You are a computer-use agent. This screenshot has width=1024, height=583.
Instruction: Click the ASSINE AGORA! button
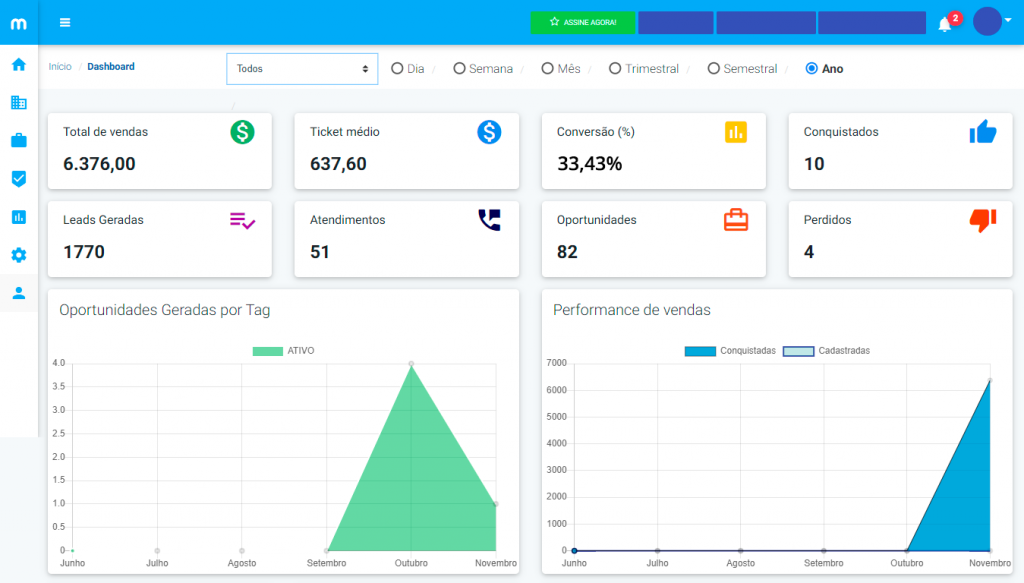click(x=583, y=22)
